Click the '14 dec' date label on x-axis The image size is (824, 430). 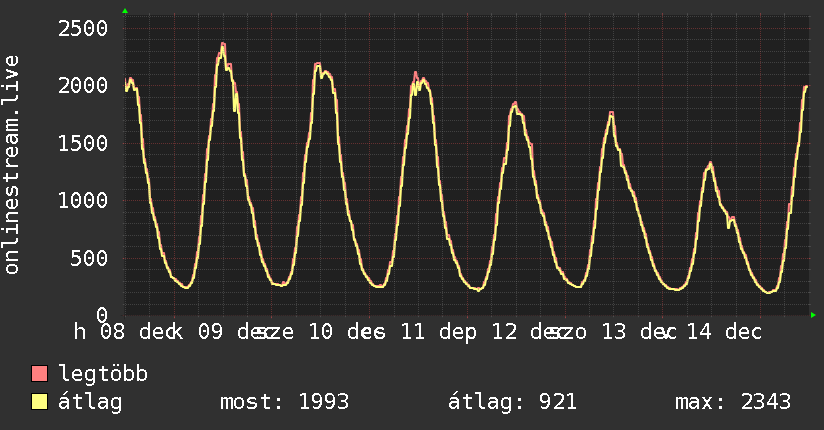click(x=728, y=331)
